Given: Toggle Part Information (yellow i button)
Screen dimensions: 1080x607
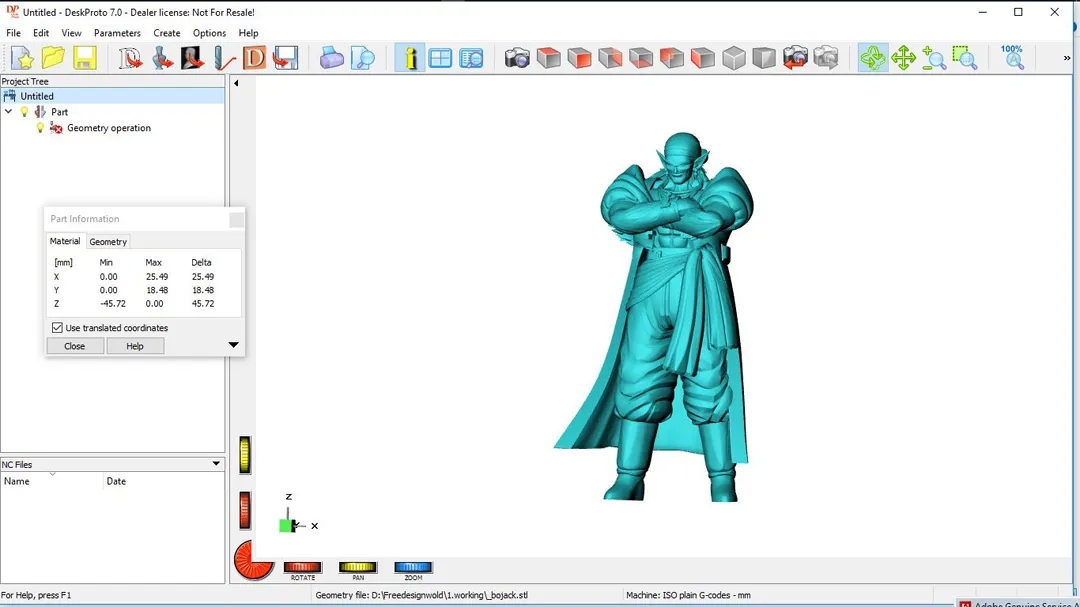Looking at the screenshot, I should pos(410,58).
